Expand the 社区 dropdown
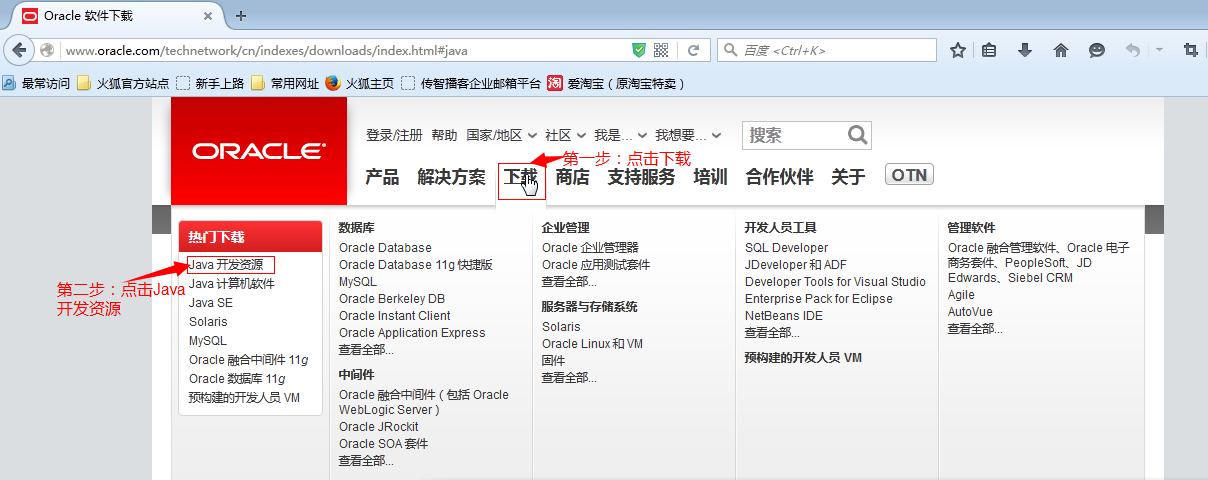Image resolution: width=1208 pixels, height=480 pixels. click(565, 135)
